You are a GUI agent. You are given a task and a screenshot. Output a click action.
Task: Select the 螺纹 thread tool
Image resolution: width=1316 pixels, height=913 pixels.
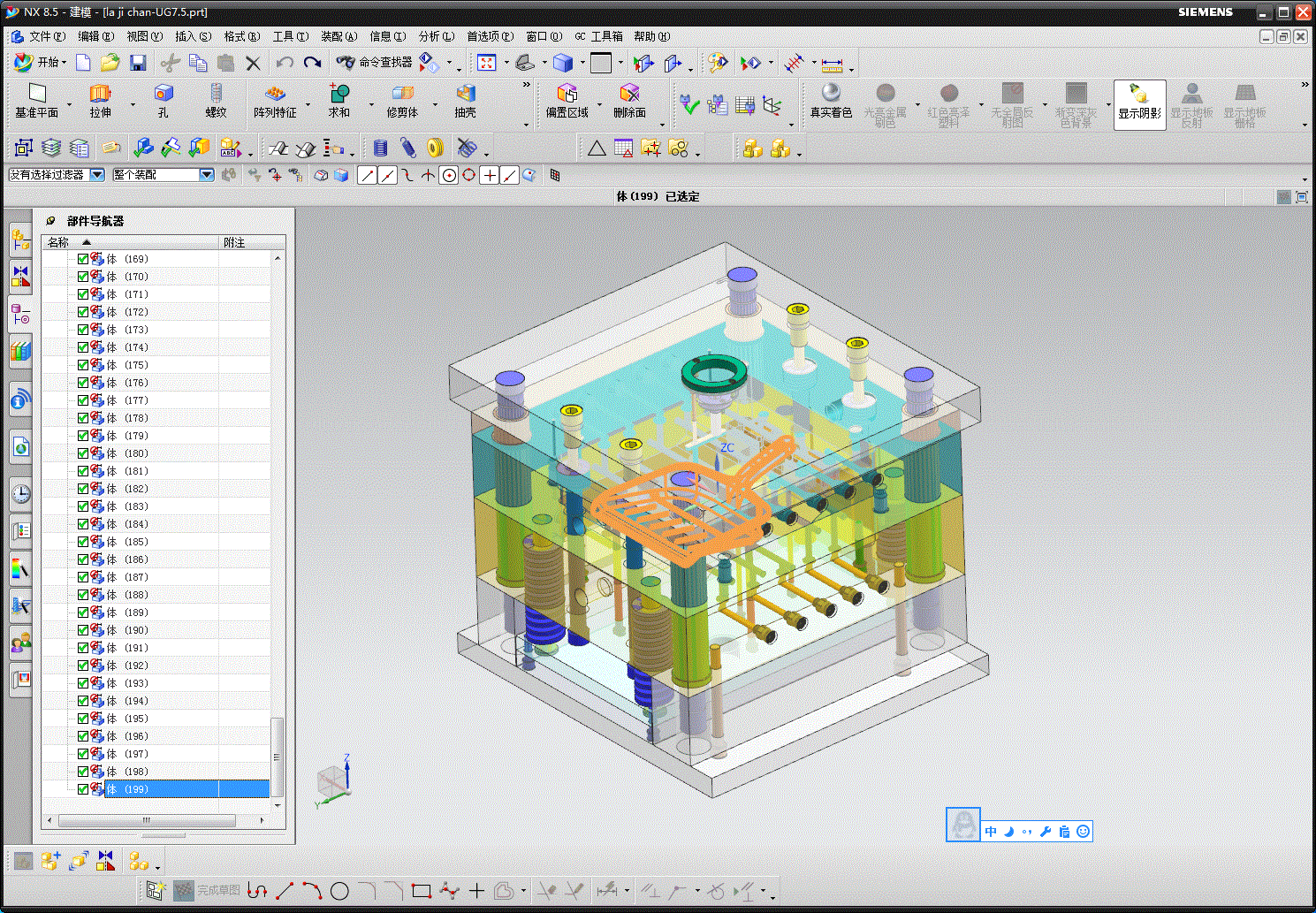[216, 101]
